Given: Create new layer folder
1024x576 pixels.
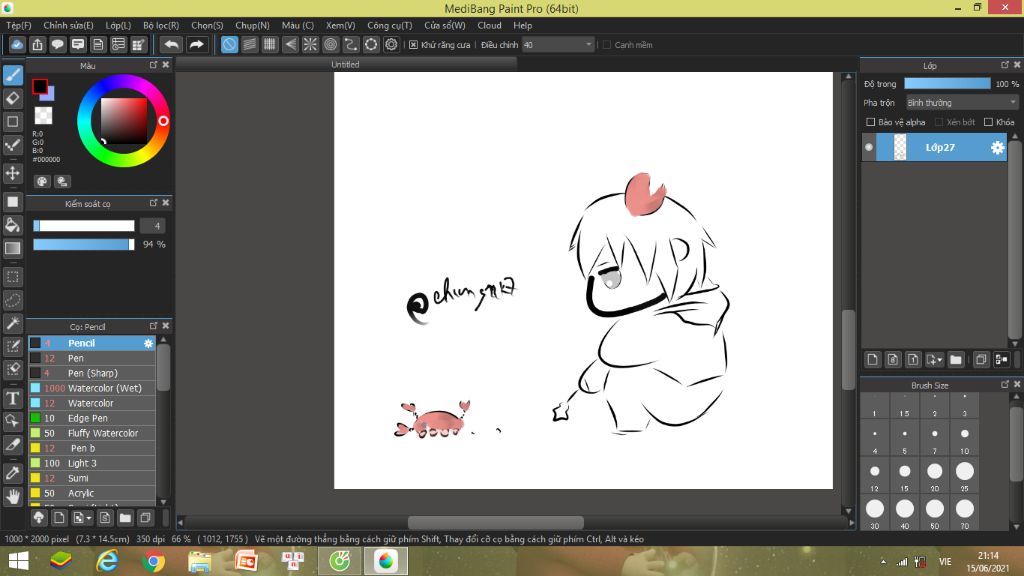Looking at the screenshot, I should click(956, 360).
